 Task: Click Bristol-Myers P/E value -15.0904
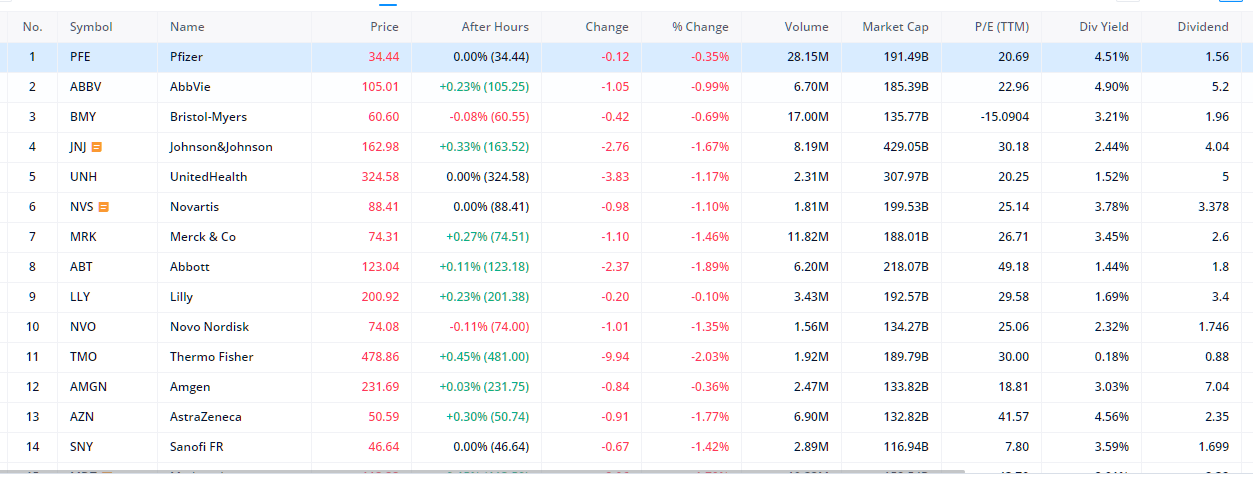(1005, 117)
